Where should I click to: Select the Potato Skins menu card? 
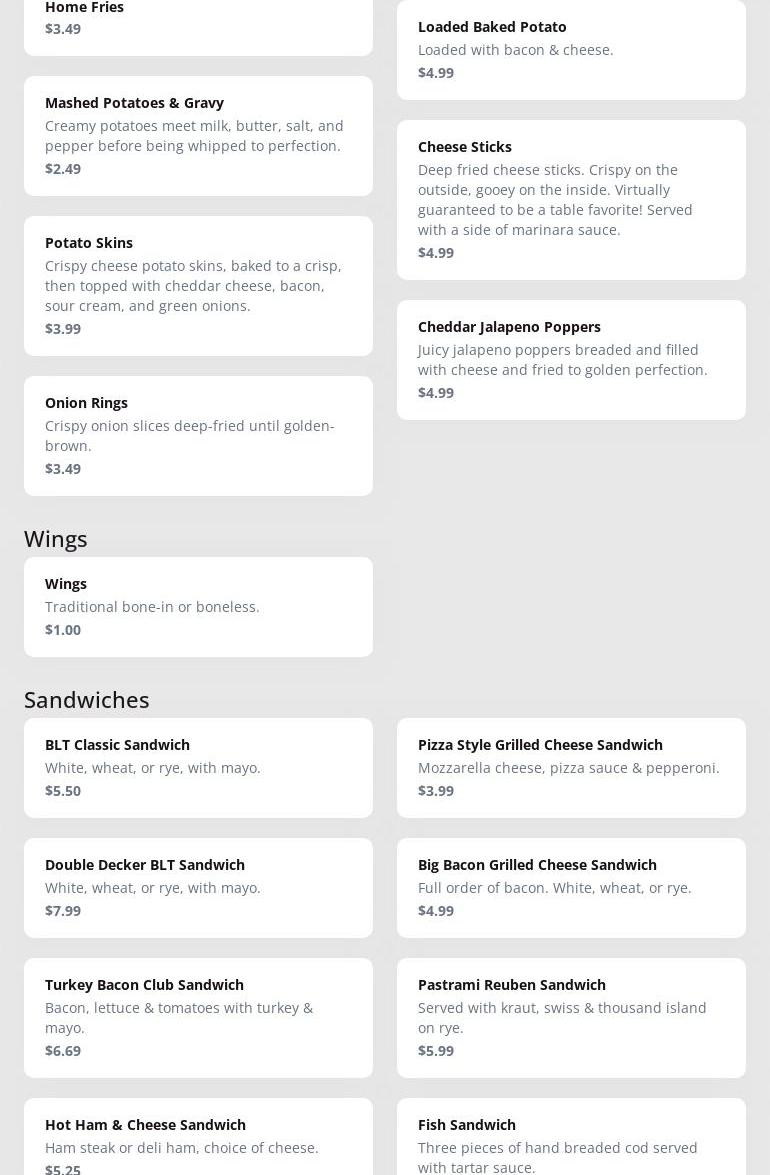(x=198, y=285)
